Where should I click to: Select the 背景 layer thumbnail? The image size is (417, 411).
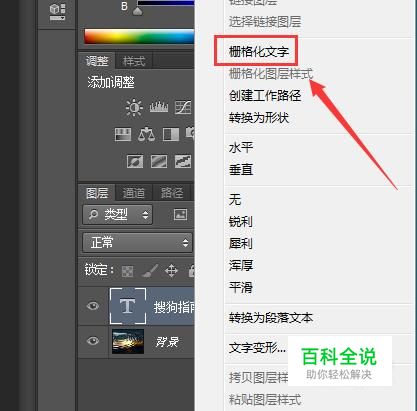point(128,341)
